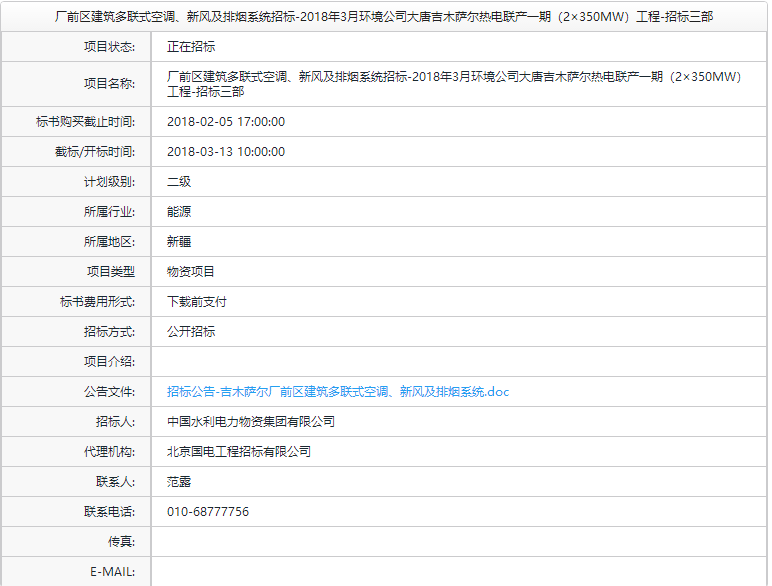The width and height of the screenshot is (772, 586).
Task: Click the phone number 010-68777756
Action: coord(208,512)
